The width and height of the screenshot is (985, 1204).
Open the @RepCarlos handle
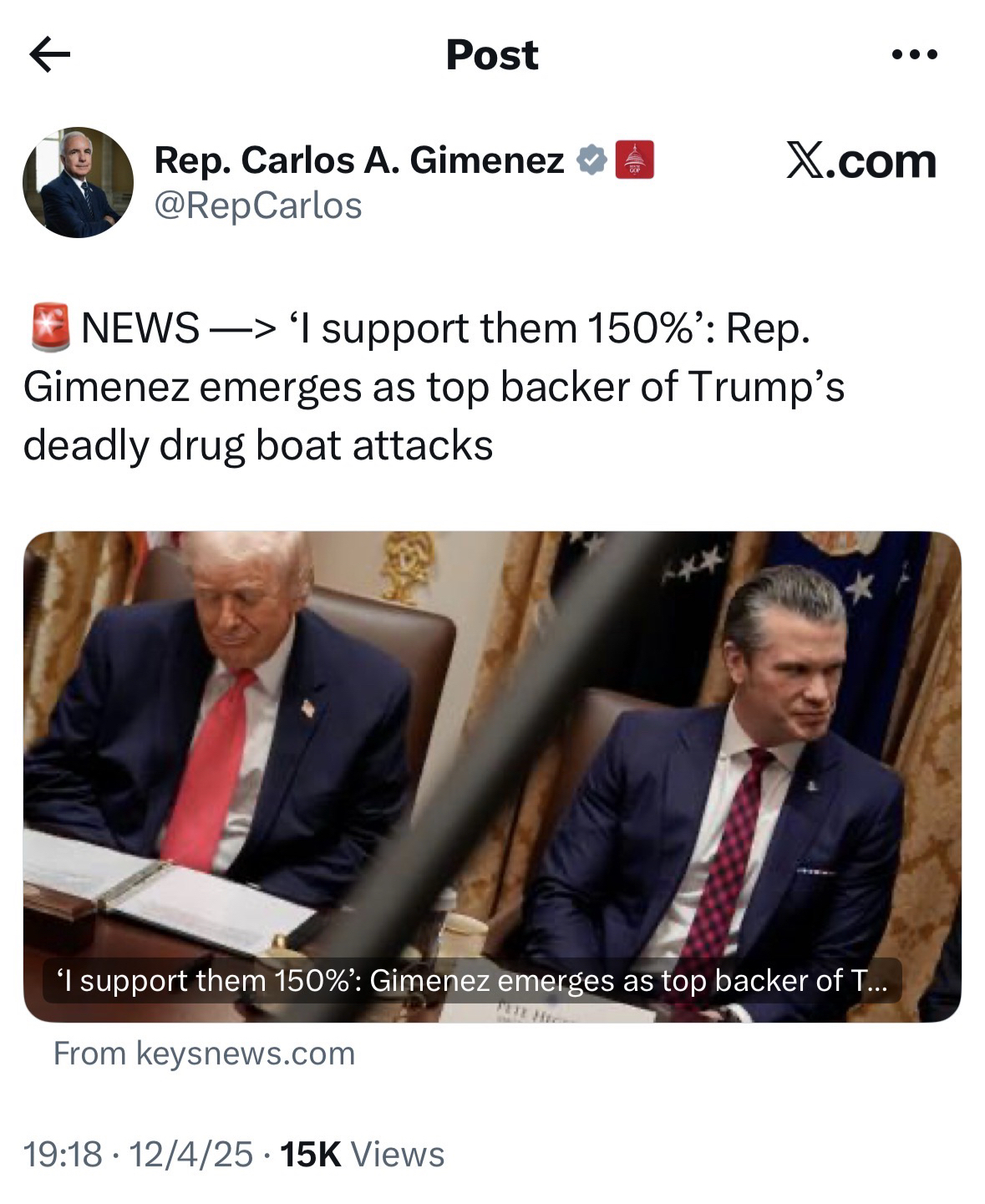(x=258, y=206)
